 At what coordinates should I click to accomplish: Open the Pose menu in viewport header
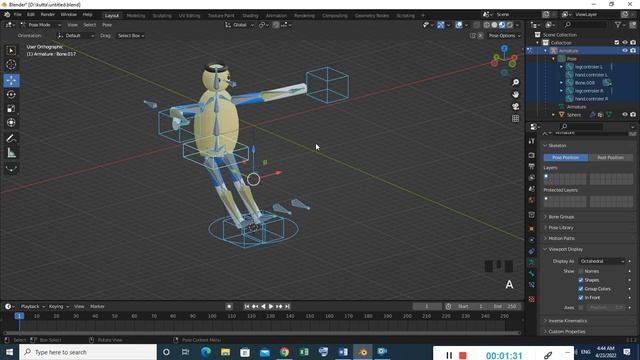(107, 25)
